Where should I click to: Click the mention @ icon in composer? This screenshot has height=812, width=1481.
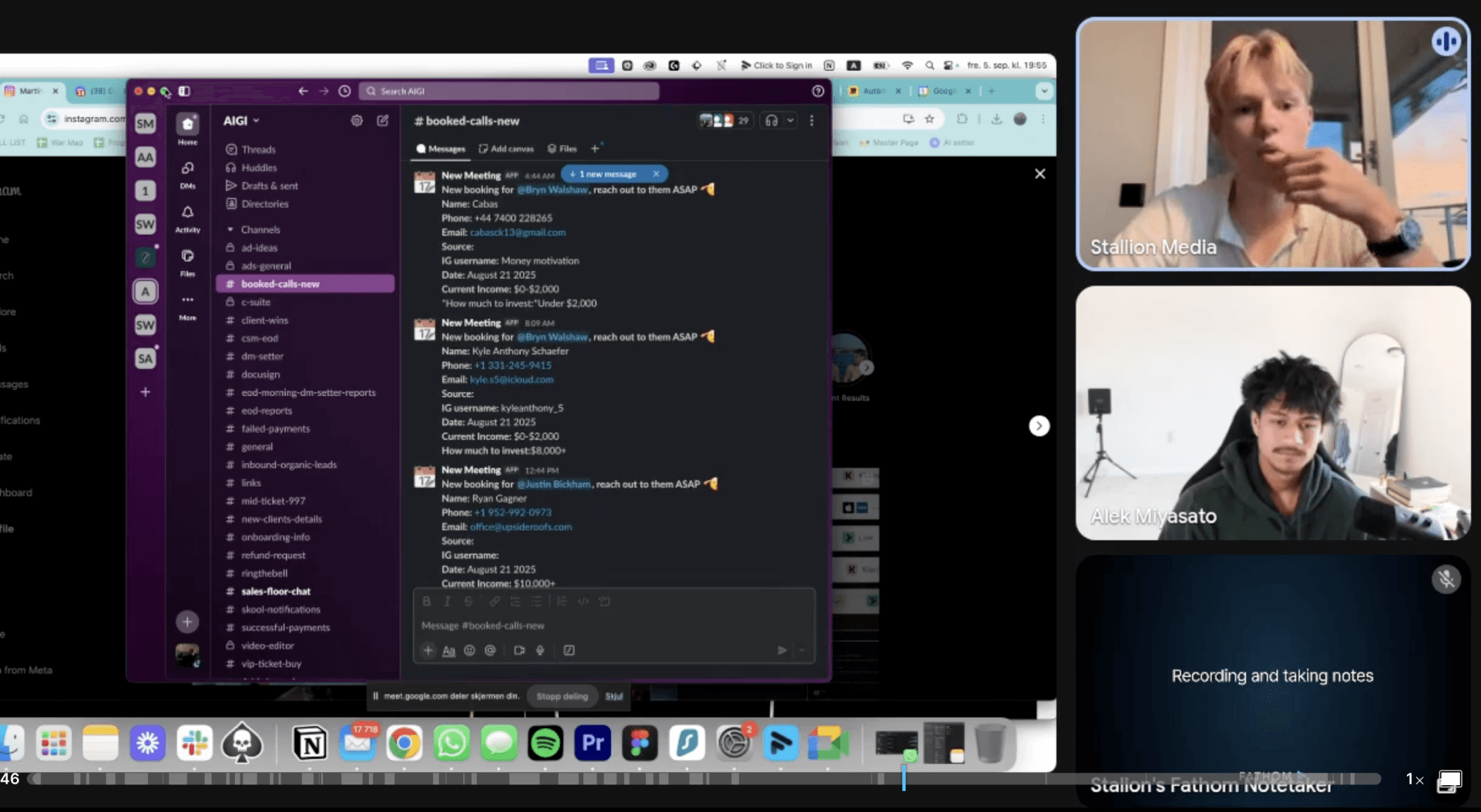point(490,650)
